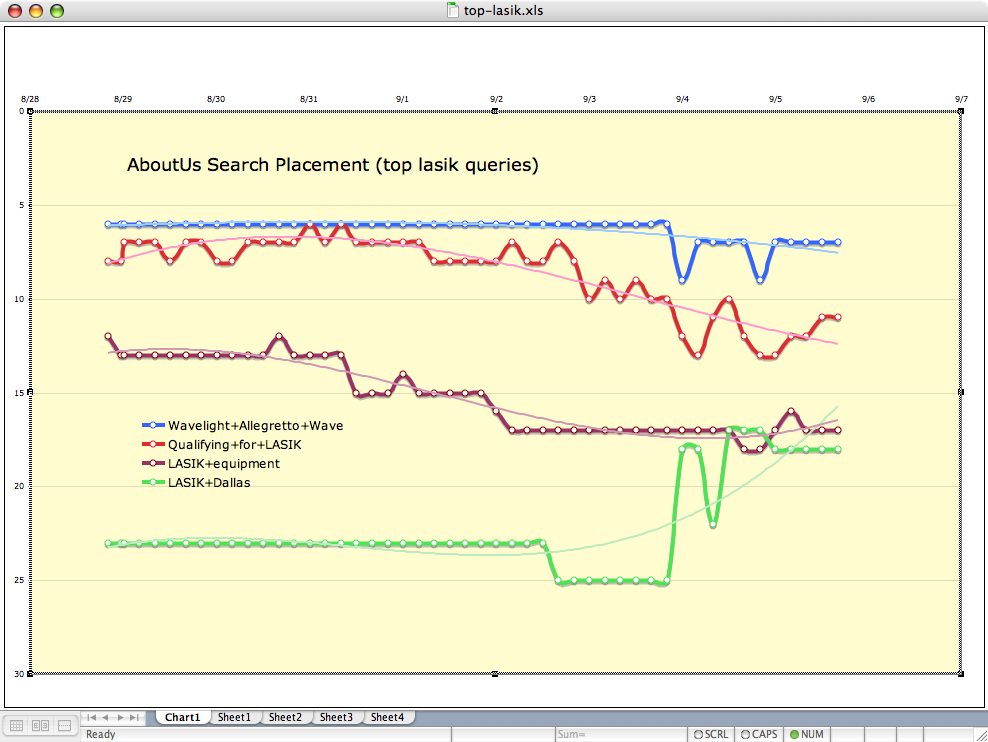This screenshot has width=988, height=742.
Task: Toggle the CAPS lock indicator
Action: (x=758, y=734)
